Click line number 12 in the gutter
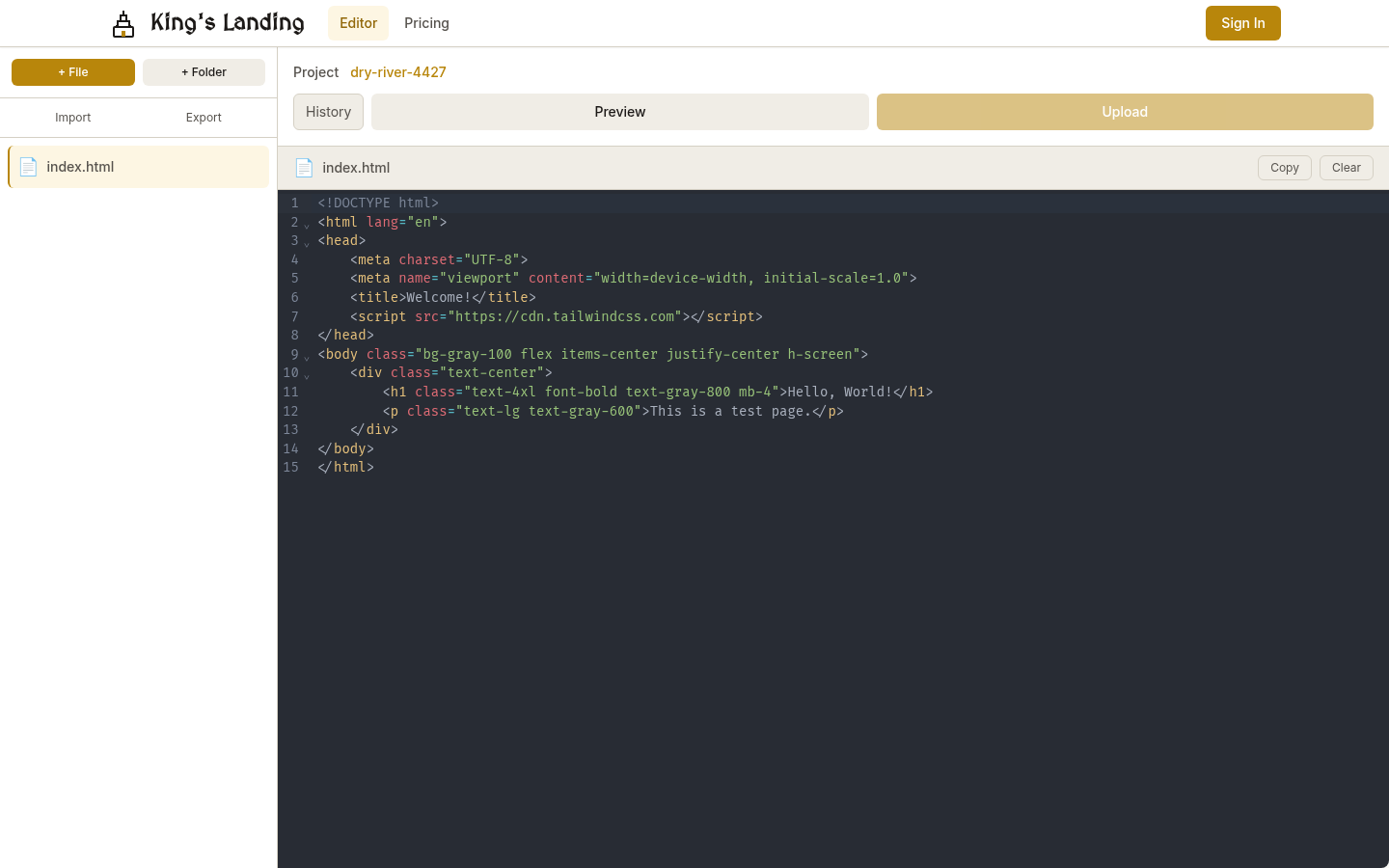Image resolution: width=1389 pixels, height=868 pixels. (x=291, y=411)
